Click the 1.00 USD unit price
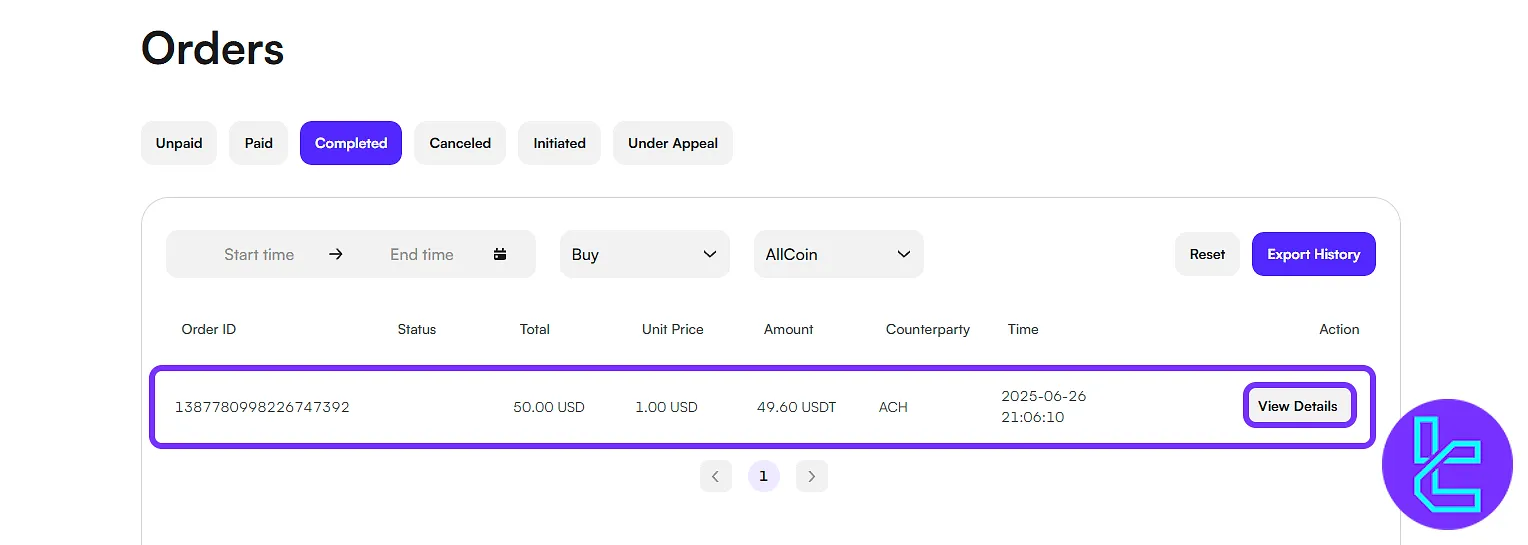Image resolution: width=1528 pixels, height=545 pixels. point(666,407)
